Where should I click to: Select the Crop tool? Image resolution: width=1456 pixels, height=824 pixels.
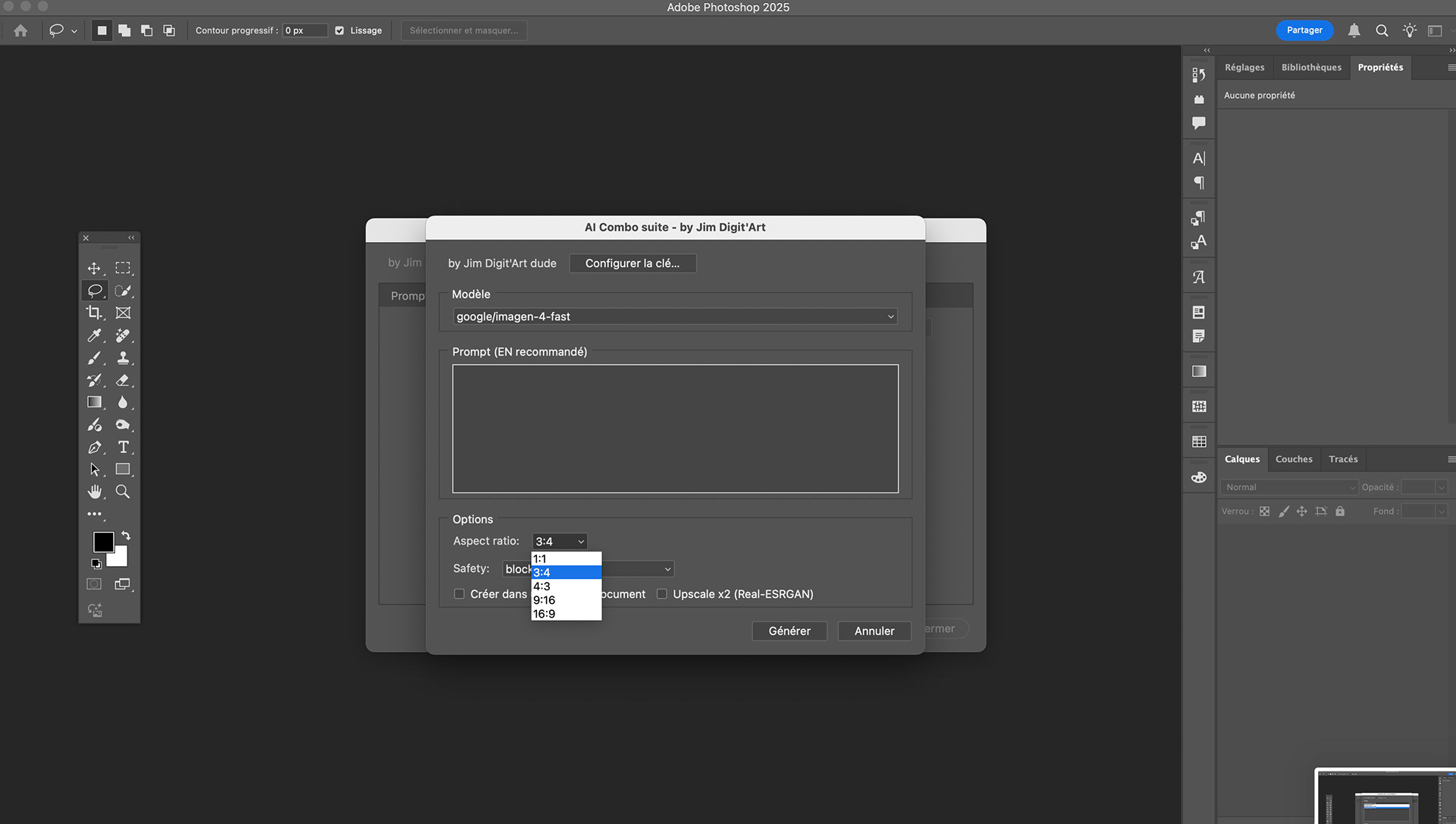coord(94,313)
